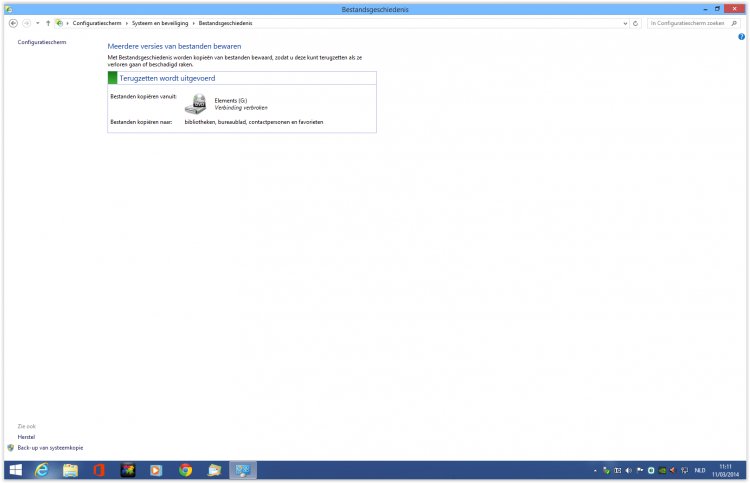Screen dimensions: 750x483
Task: Switch input language via NLD indicator
Action: [x=700, y=471]
